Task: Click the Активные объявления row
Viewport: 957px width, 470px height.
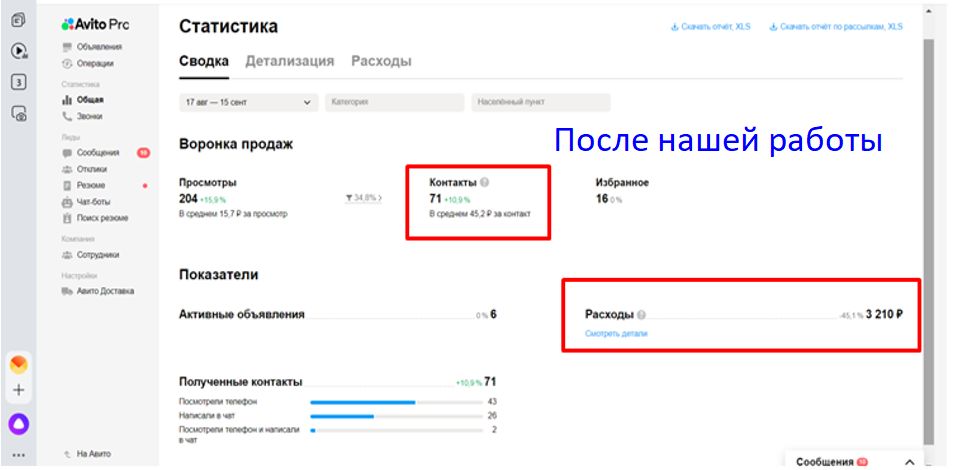Action: [338, 315]
